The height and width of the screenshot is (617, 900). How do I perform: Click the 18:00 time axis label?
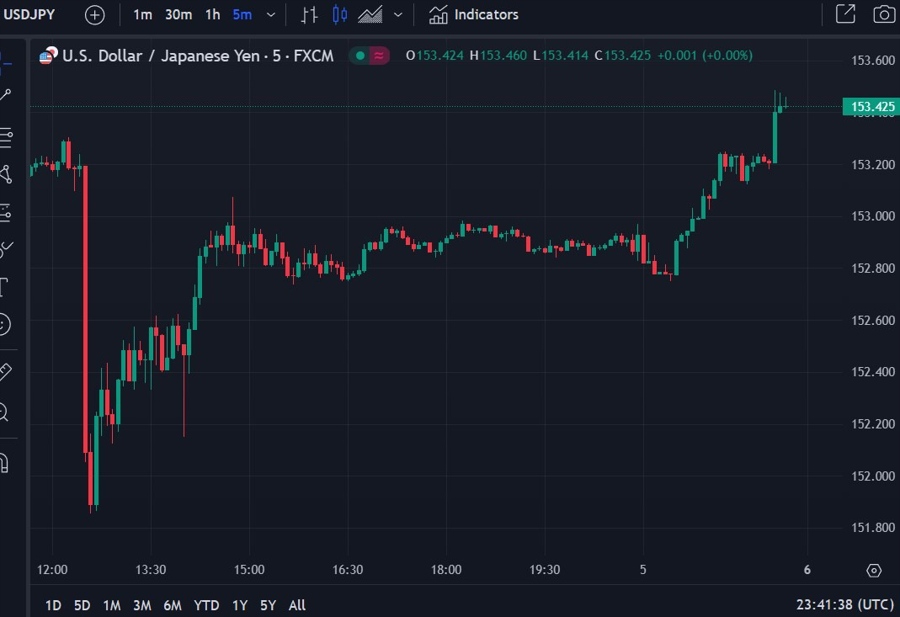(x=446, y=570)
